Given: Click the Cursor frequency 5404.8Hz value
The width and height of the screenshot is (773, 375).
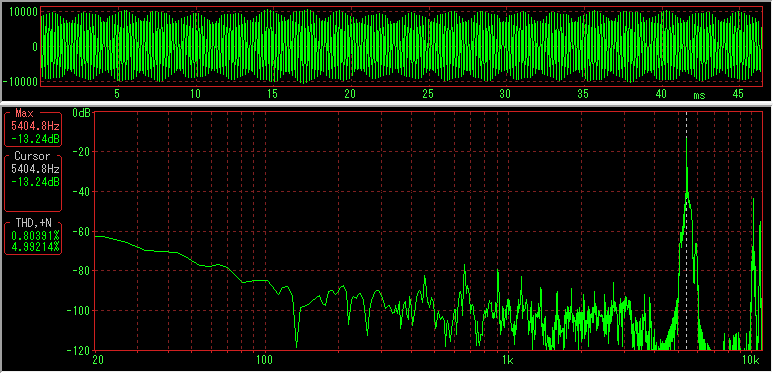Looking at the screenshot, I should (35, 169).
